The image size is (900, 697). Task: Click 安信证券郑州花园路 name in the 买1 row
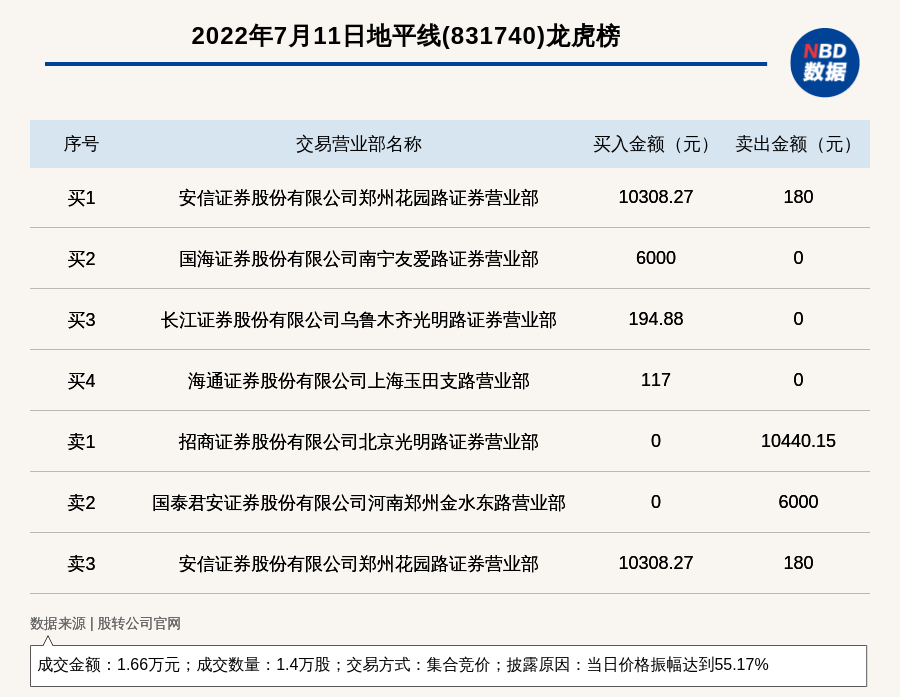[359, 198]
